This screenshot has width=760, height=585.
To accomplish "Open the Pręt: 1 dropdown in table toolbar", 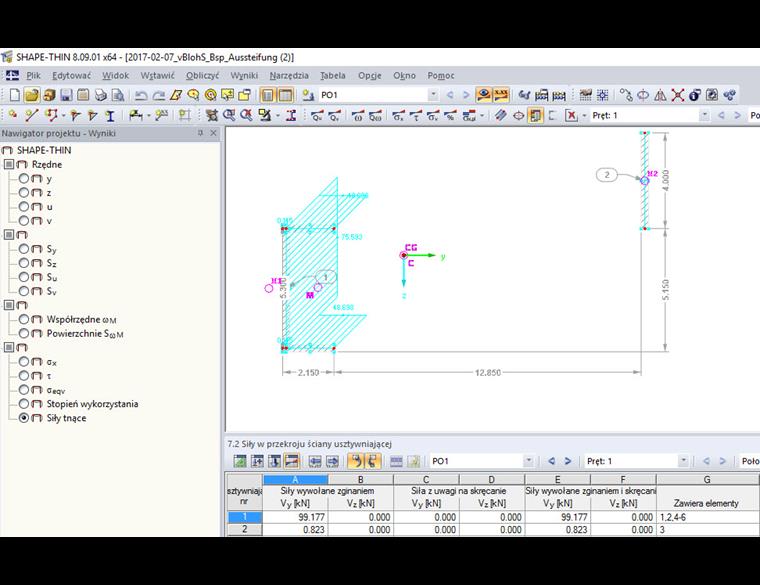I will point(683,461).
